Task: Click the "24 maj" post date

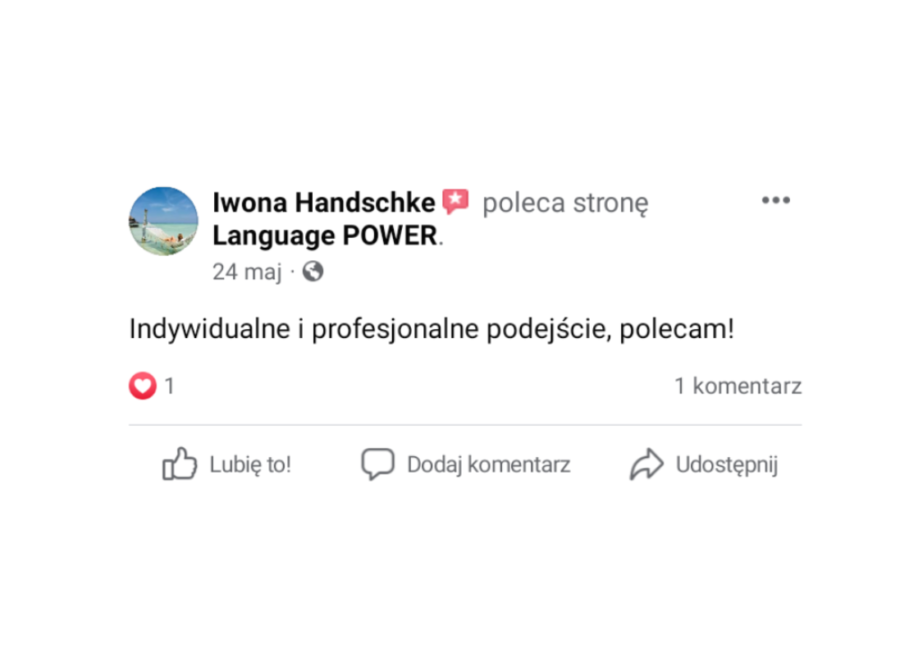Action: pyautogui.click(x=246, y=272)
